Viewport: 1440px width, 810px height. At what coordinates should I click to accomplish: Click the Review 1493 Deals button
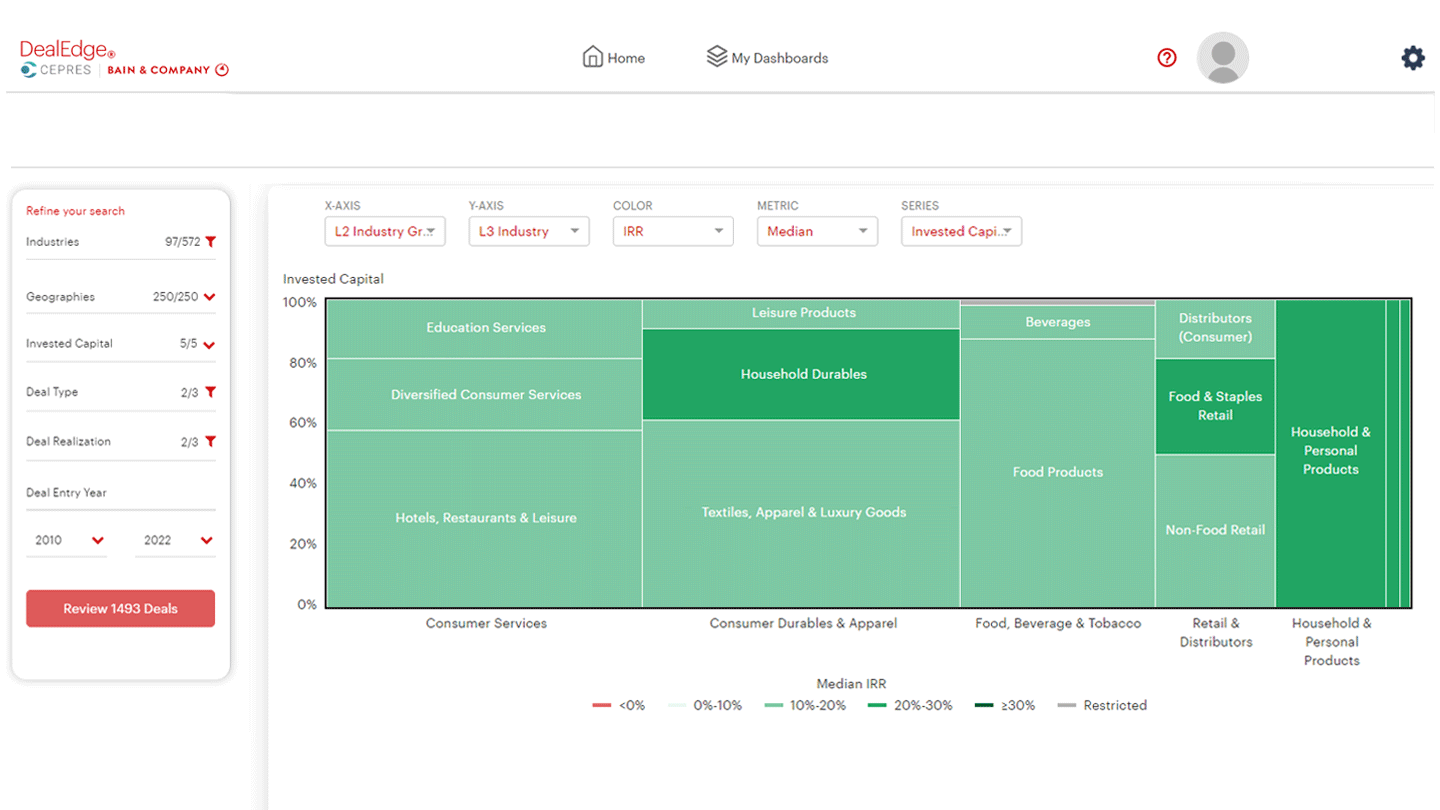(120, 608)
